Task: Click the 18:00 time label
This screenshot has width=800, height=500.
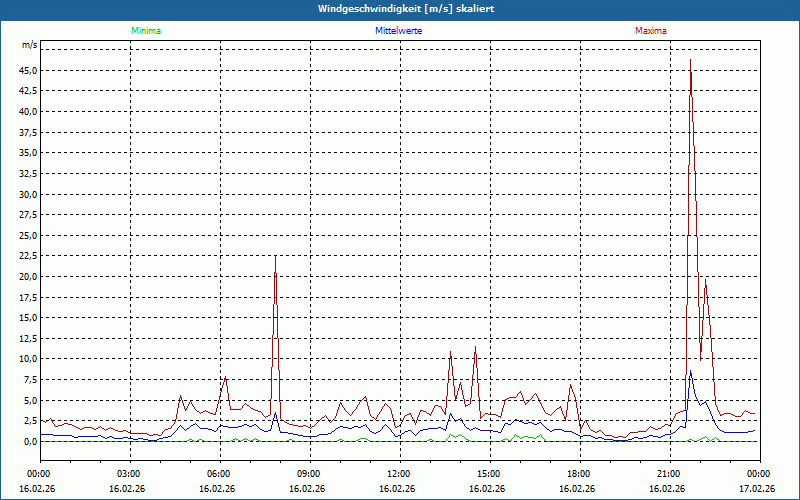Action: click(577, 474)
